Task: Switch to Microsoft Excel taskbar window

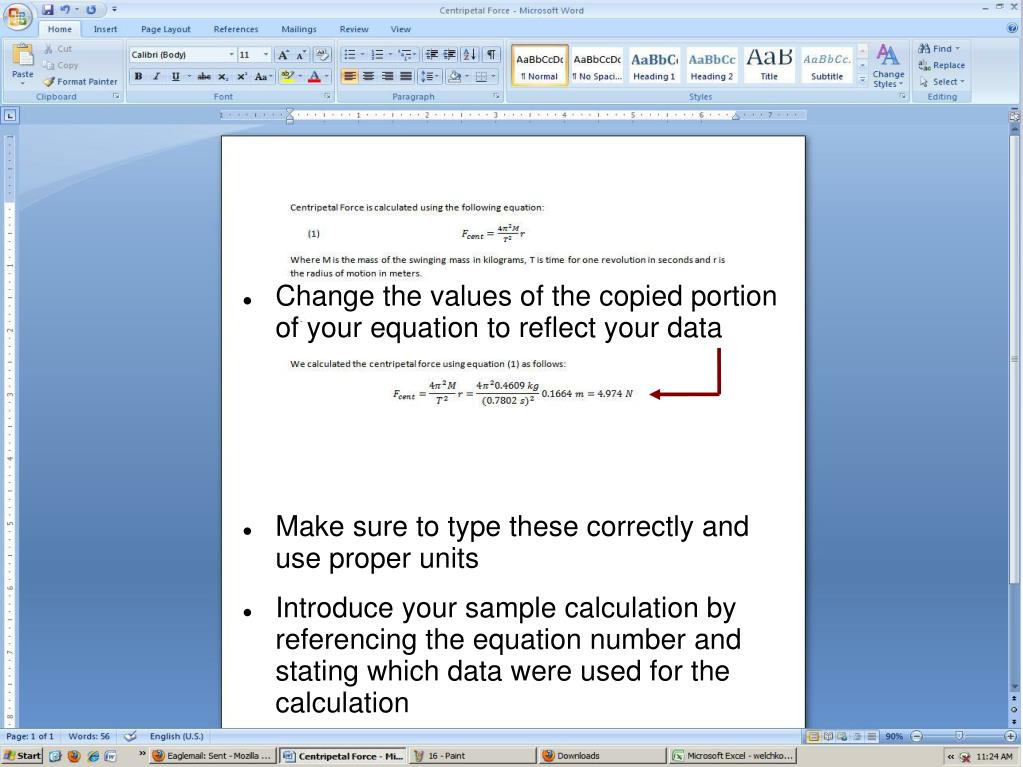Action: pyautogui.click(x=733, y=756)
